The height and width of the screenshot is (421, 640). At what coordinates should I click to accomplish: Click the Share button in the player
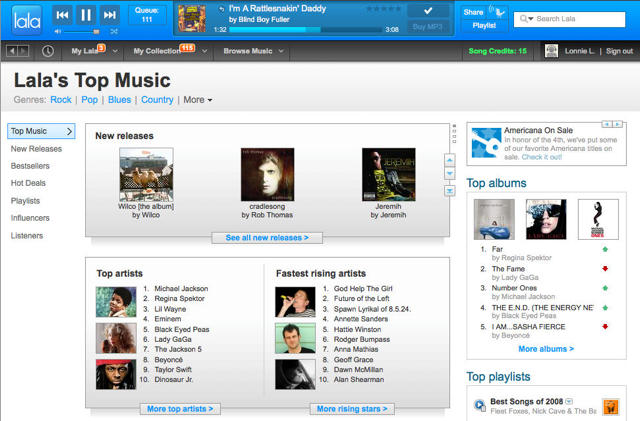click(x=473, y=12)
